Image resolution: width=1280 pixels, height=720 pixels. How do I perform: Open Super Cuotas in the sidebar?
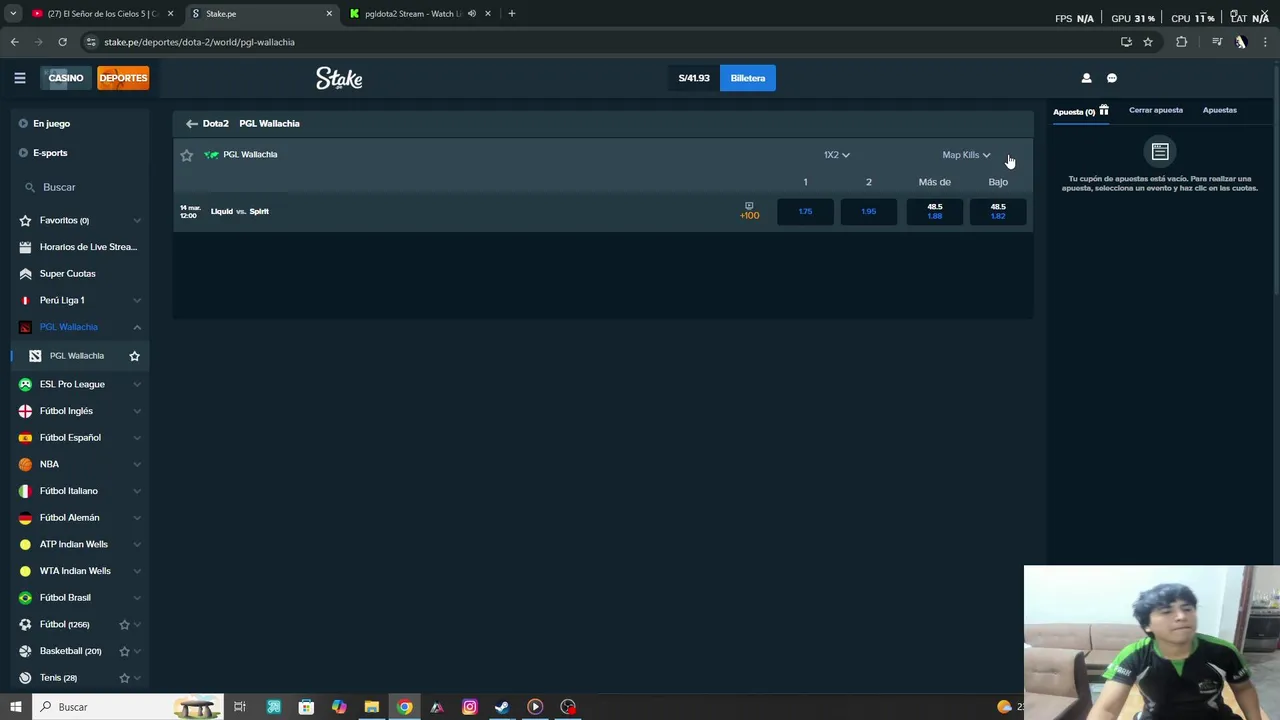[x=67, y=274]
